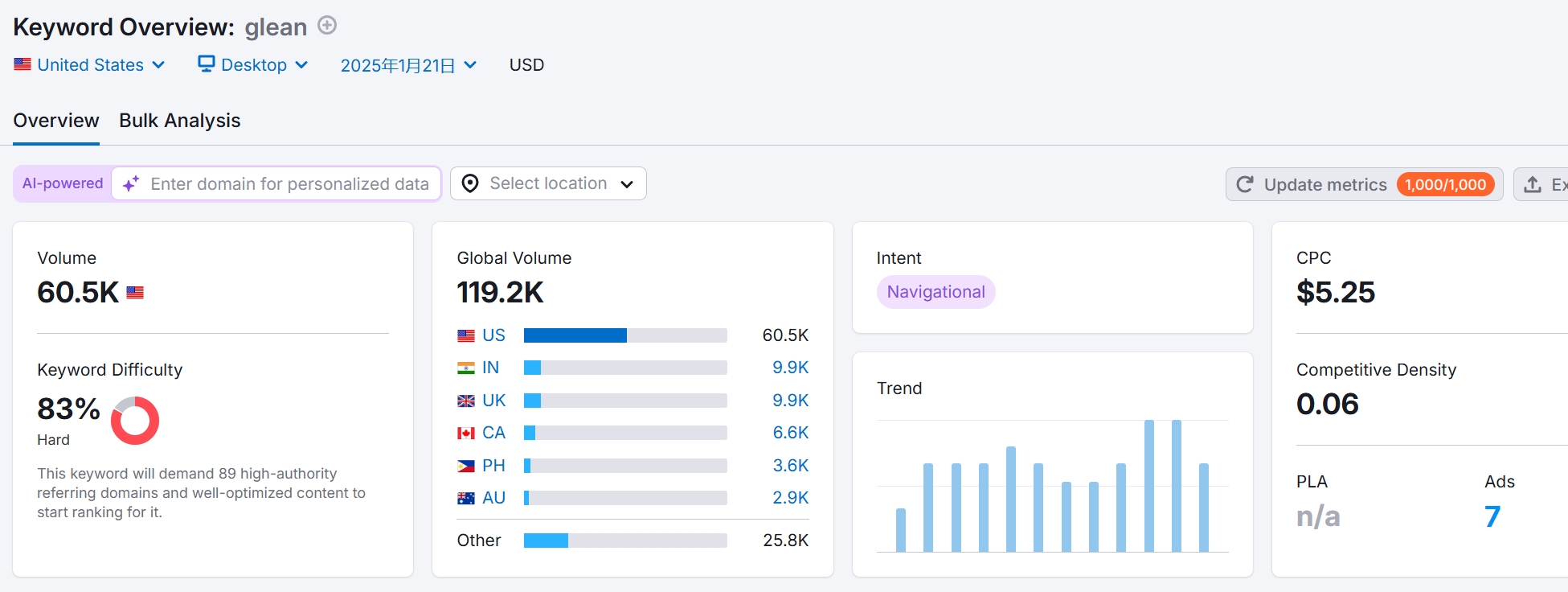Click the United States flag icon in header
The image size is (1568, 592).
[23, 64]
